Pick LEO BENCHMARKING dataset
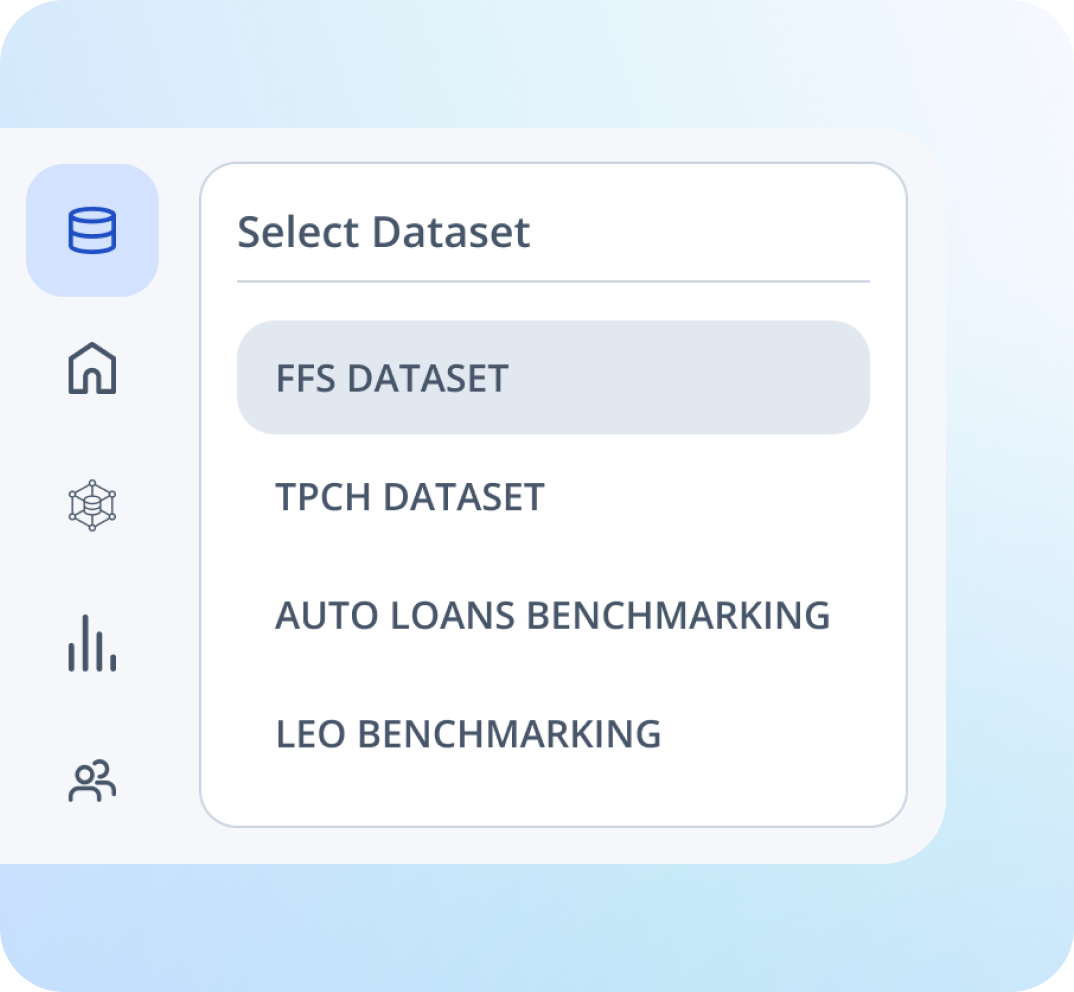 tap(468, 734)
